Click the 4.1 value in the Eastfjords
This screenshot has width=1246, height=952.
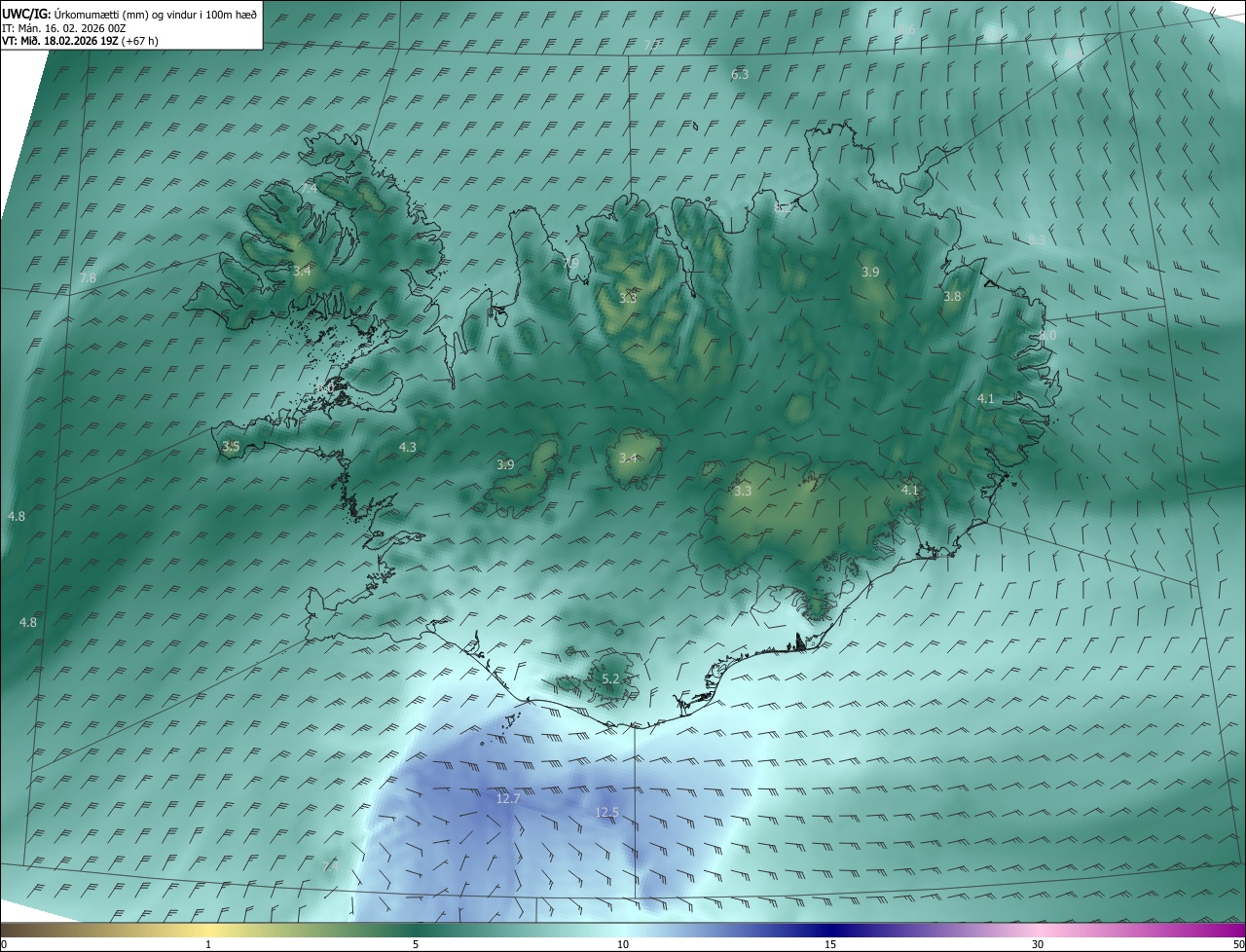(986, 399)
